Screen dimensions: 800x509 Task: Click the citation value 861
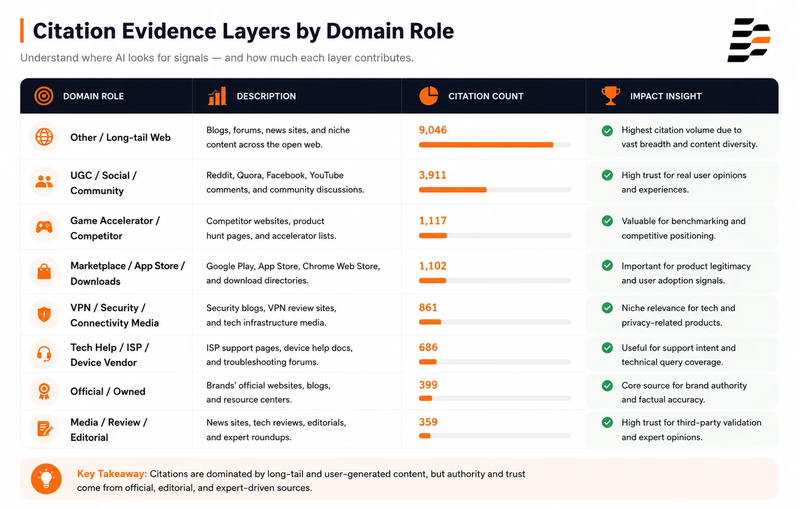pos(428,308)
